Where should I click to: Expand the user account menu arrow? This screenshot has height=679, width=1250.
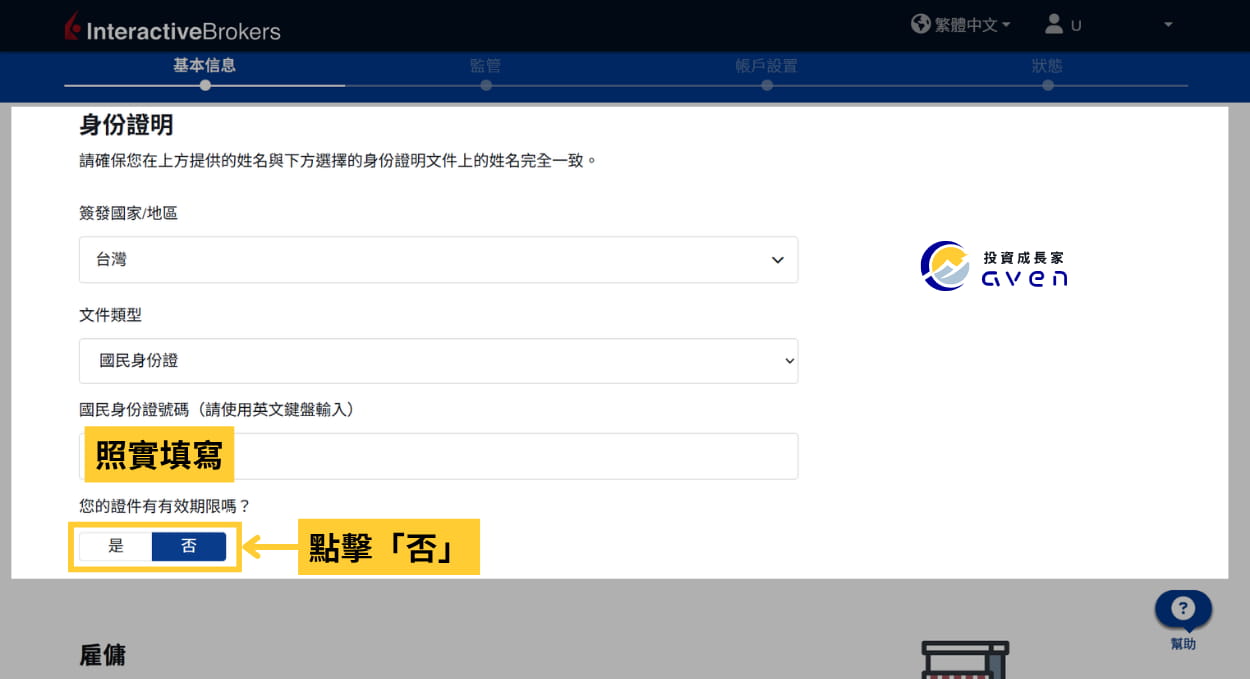pyautogui.click(x=1168, y=25)
